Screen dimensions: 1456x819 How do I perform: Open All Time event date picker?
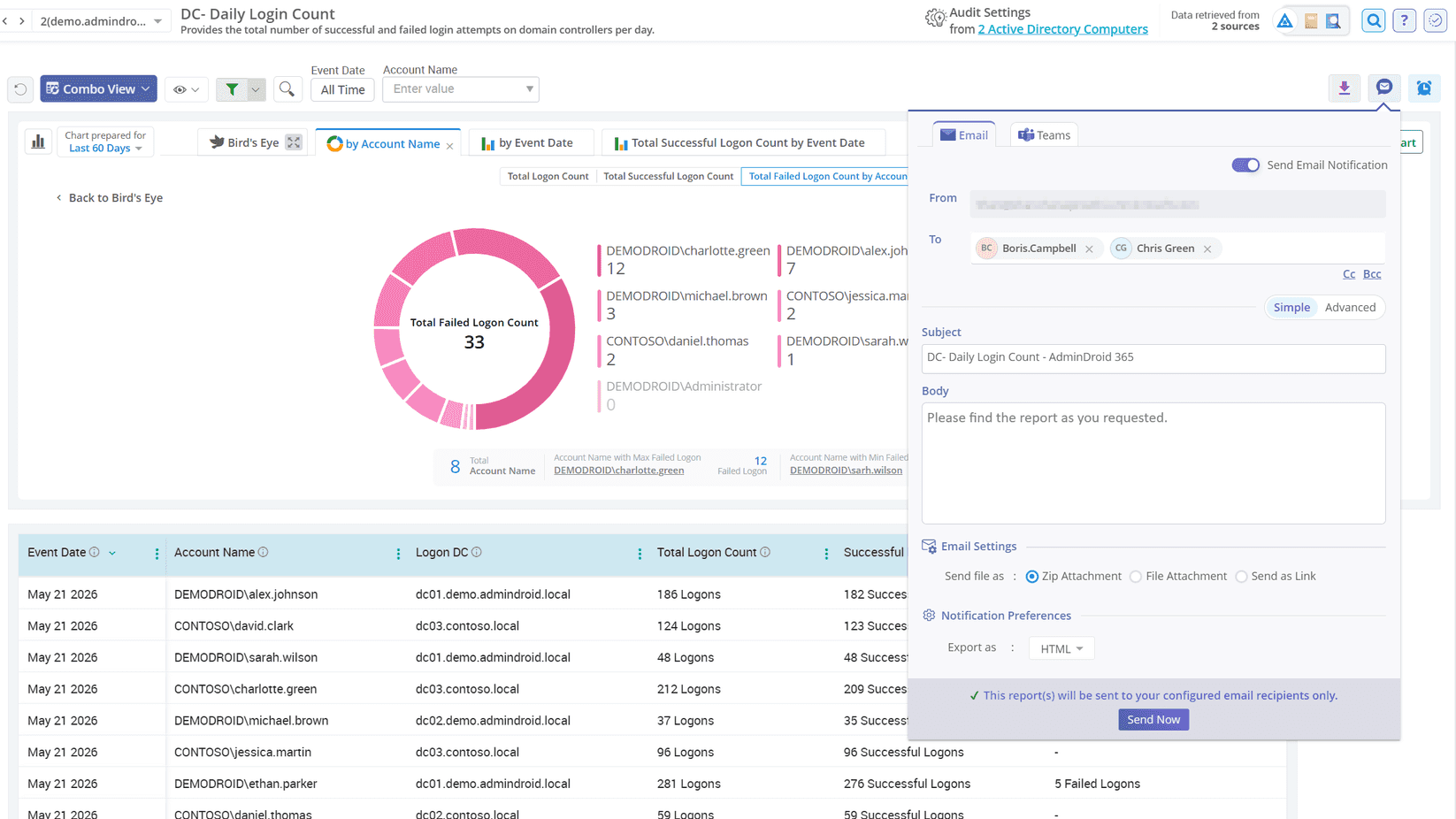342,89
